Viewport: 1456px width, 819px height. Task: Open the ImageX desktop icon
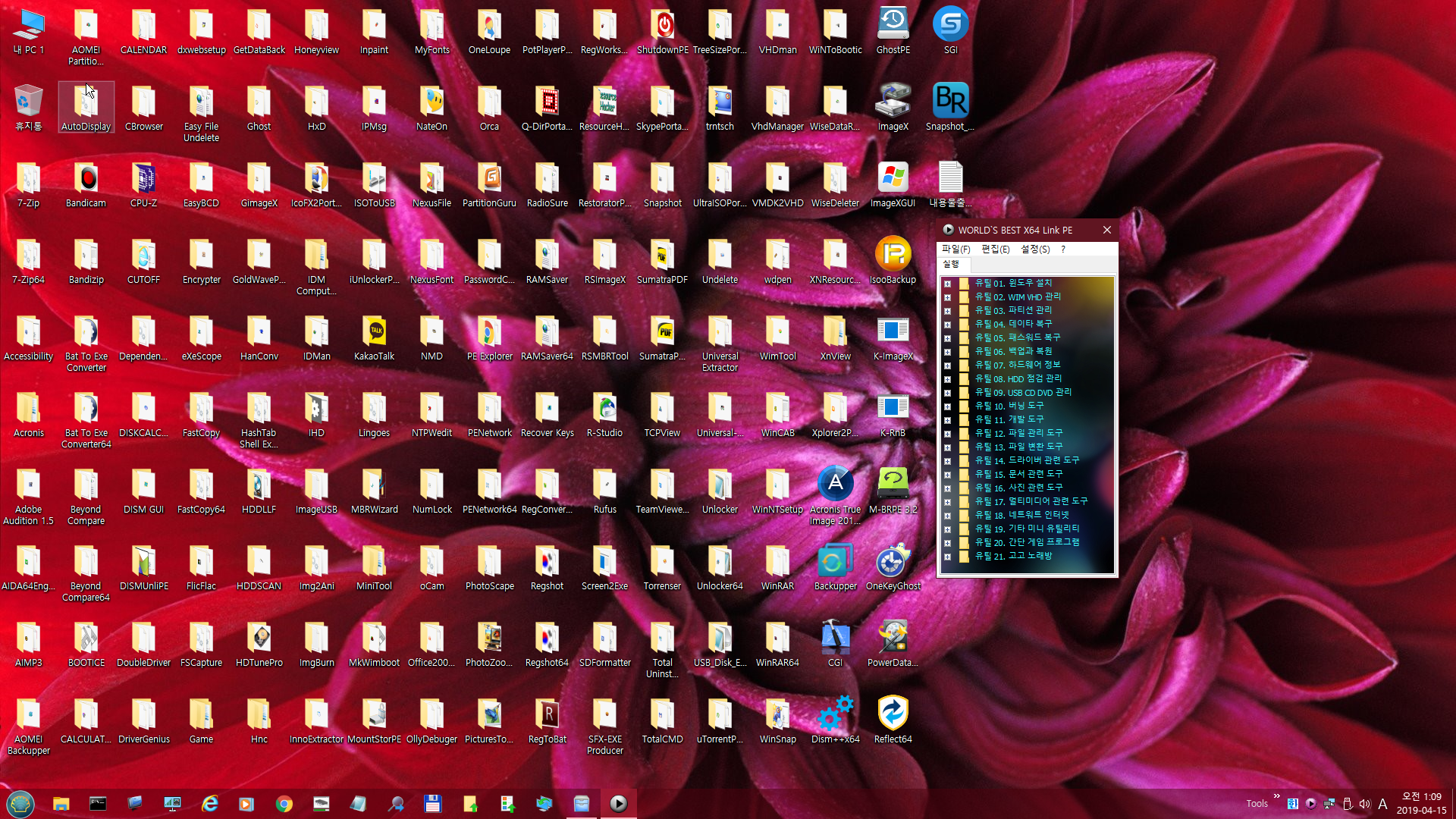coord(893,108)
